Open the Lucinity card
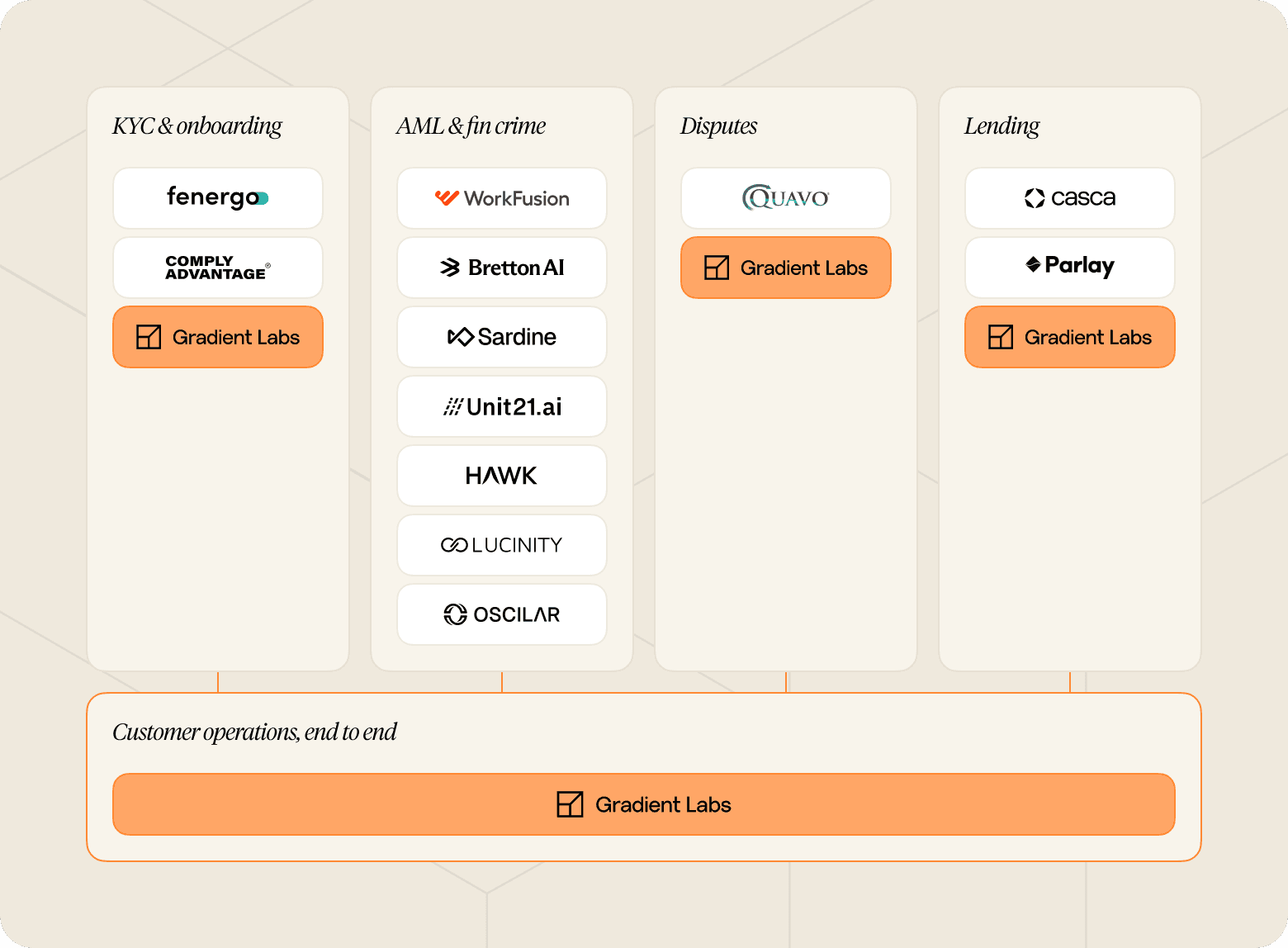Viewport: 1288px width, 948px height. click(x=502, y=545)
